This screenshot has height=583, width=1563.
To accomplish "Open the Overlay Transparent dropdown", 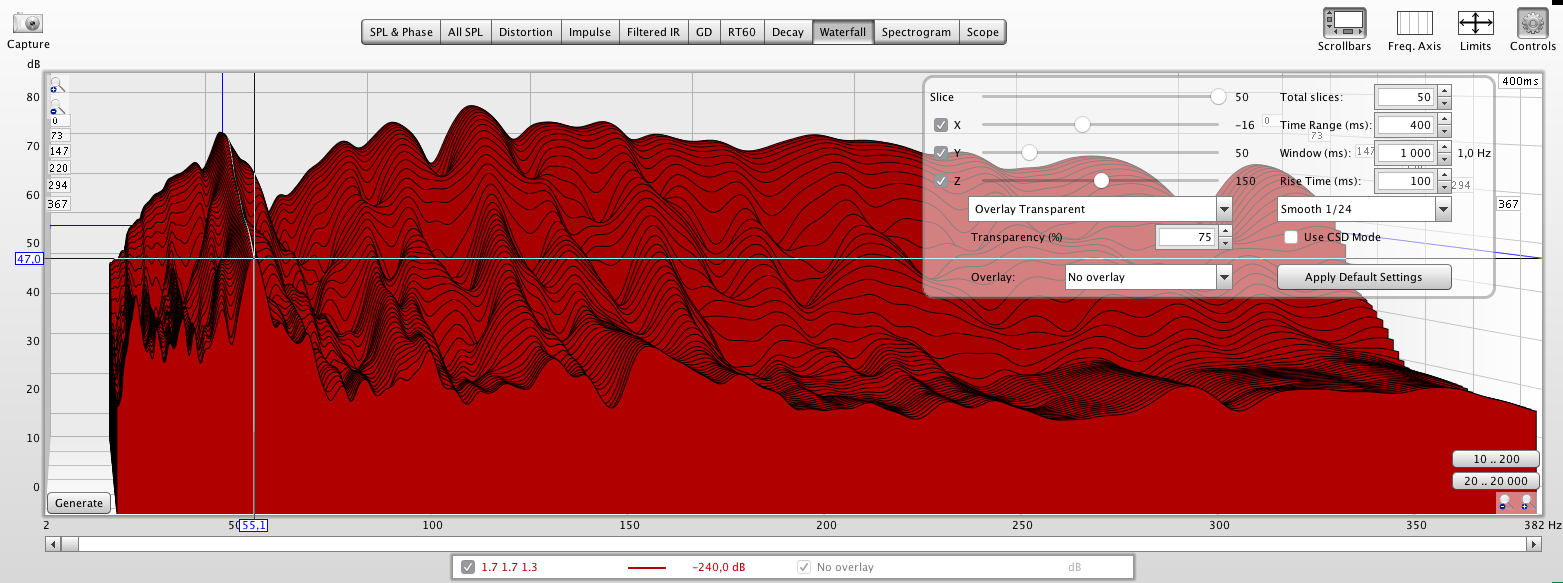I will pos(1100,209).
